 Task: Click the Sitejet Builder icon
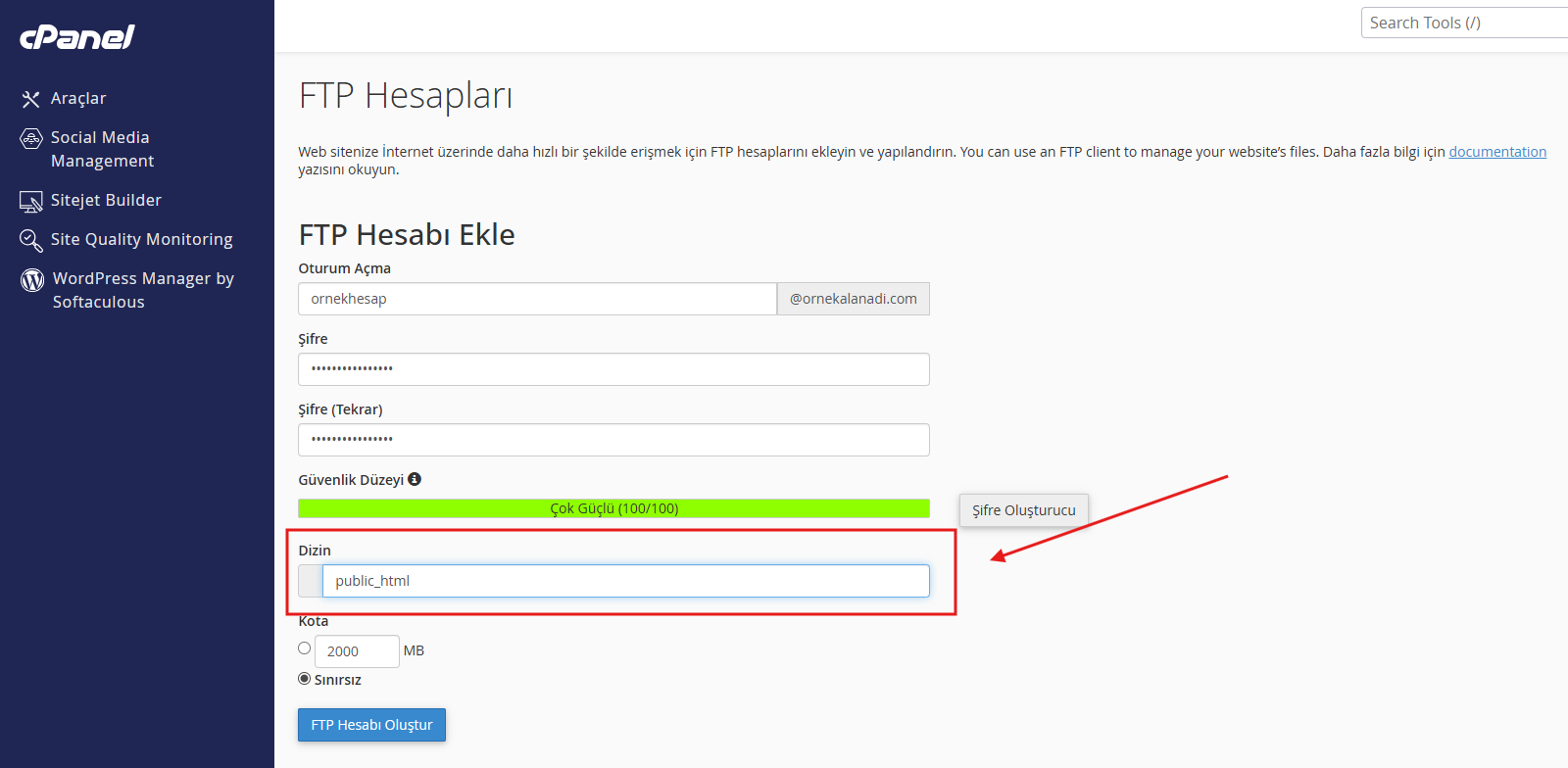(x=31, y=202)
